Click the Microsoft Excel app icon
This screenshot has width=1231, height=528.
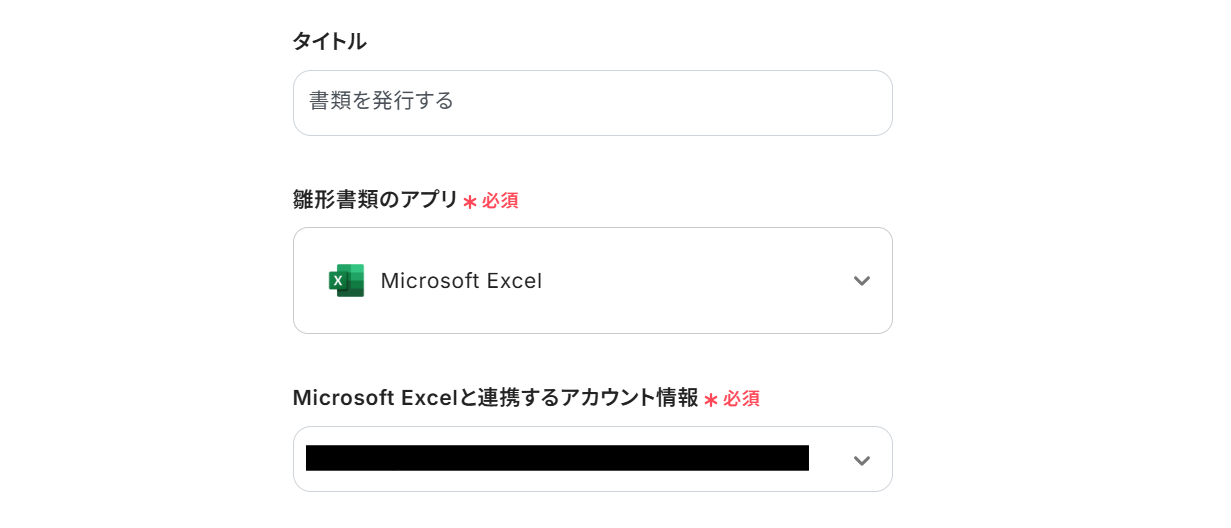click(x=346, y=281)
